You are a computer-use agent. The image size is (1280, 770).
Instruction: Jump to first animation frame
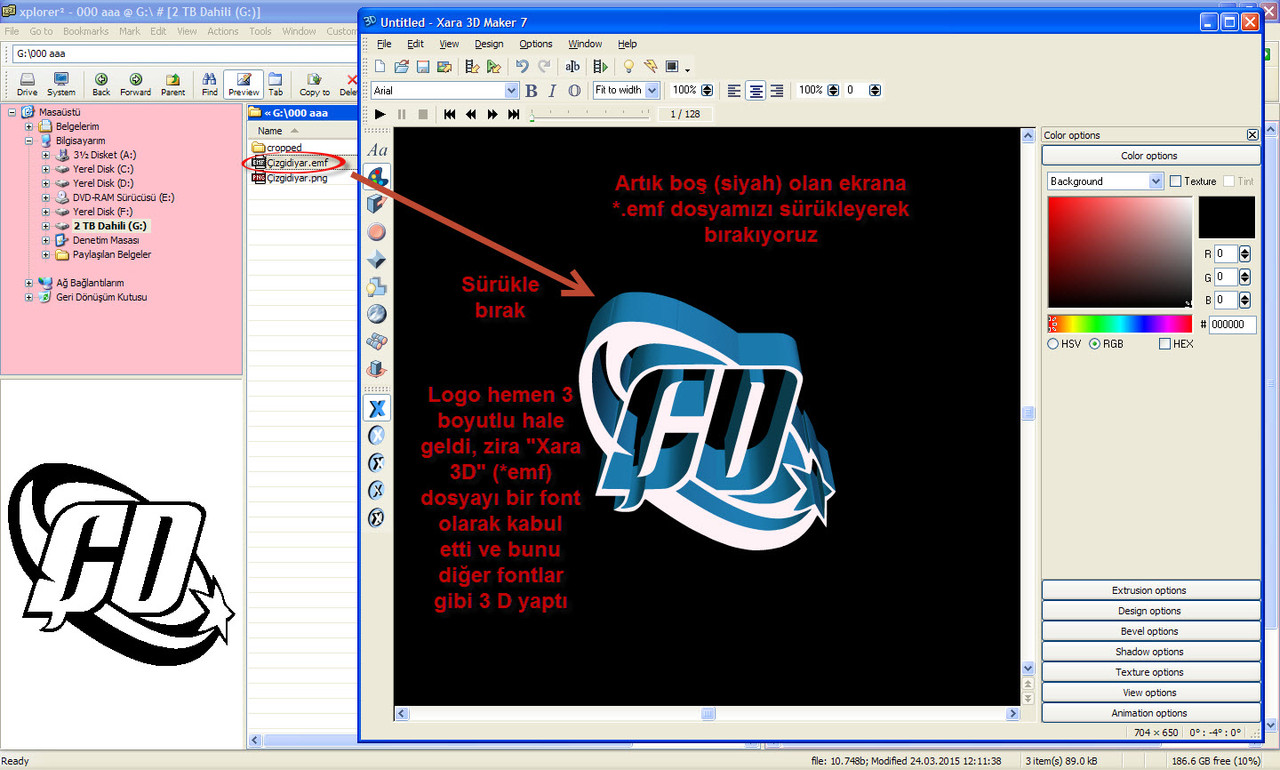point(450,114)
